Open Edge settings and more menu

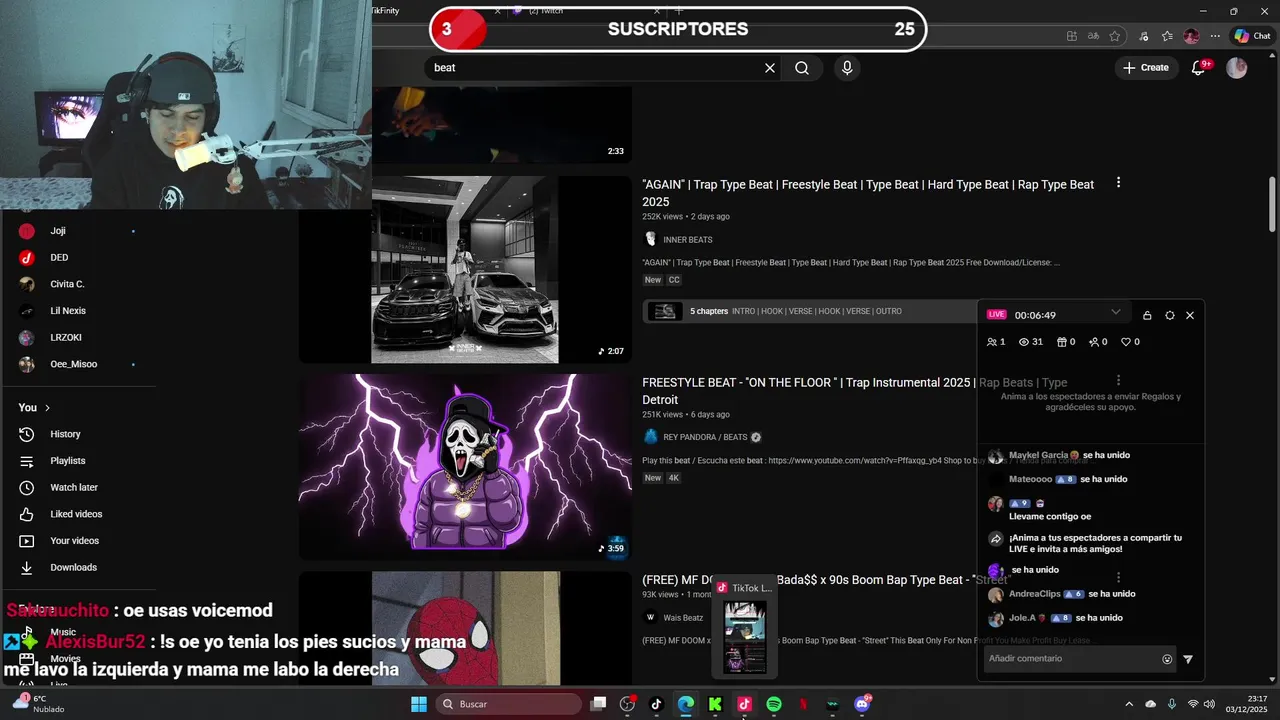(1214, 36)
